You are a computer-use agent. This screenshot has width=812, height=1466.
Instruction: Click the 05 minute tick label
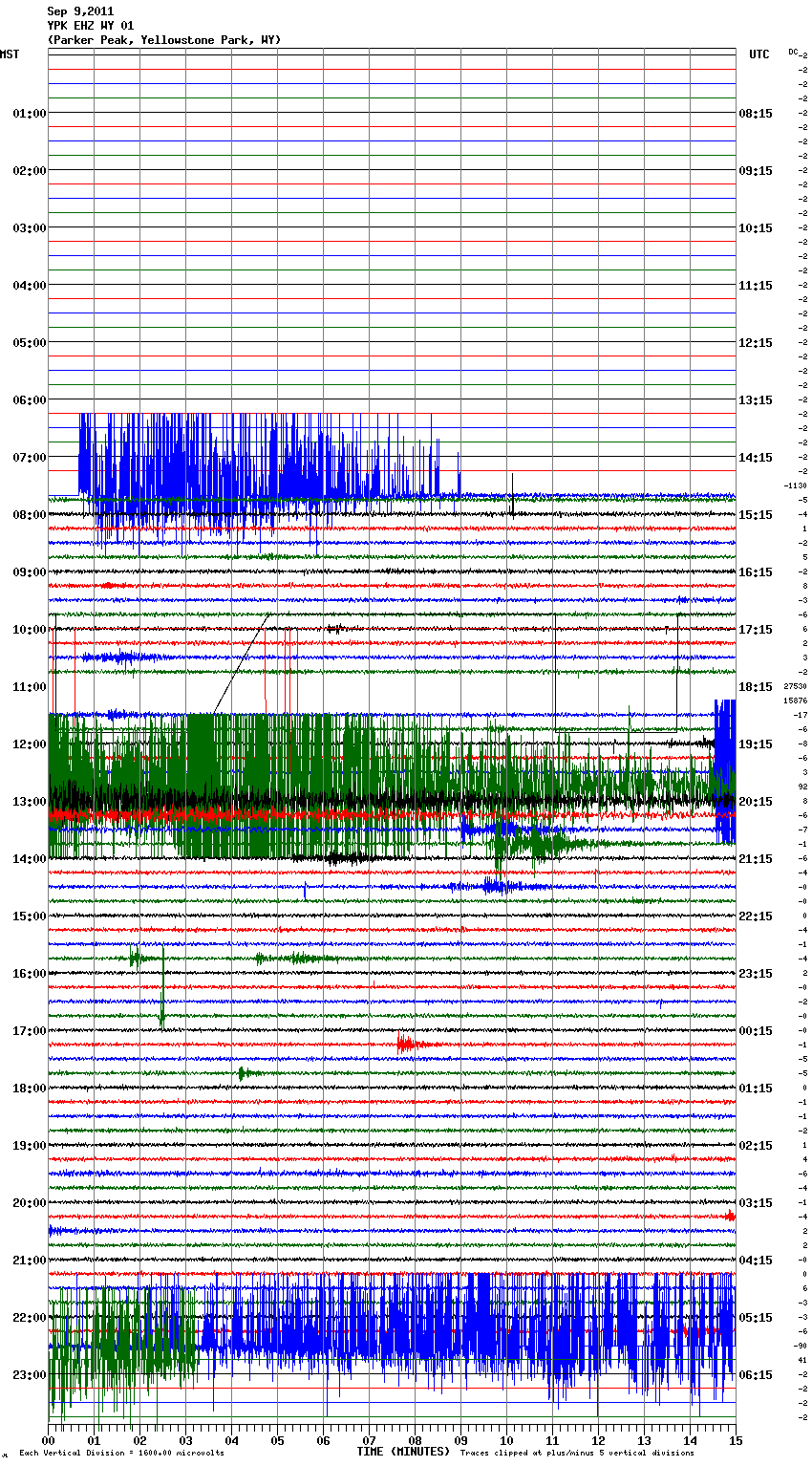(278, 1441)
